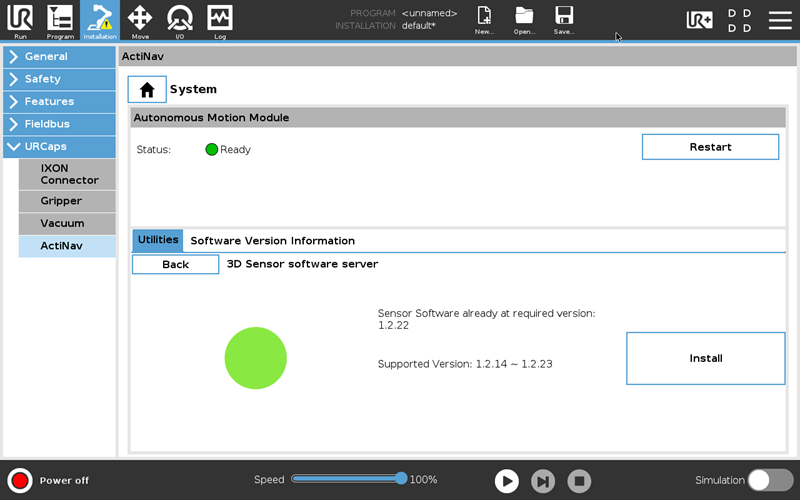Select IXON Connector URCap
The image size is (800, 500).
67,174
